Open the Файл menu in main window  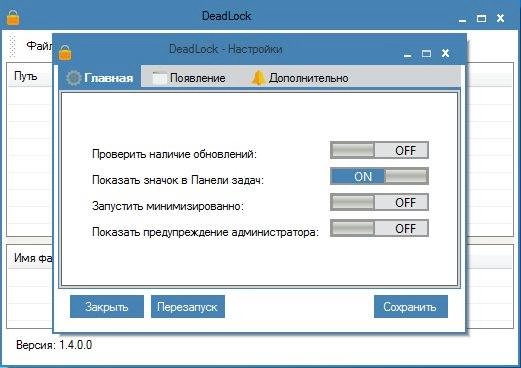[x=39, y=46]
